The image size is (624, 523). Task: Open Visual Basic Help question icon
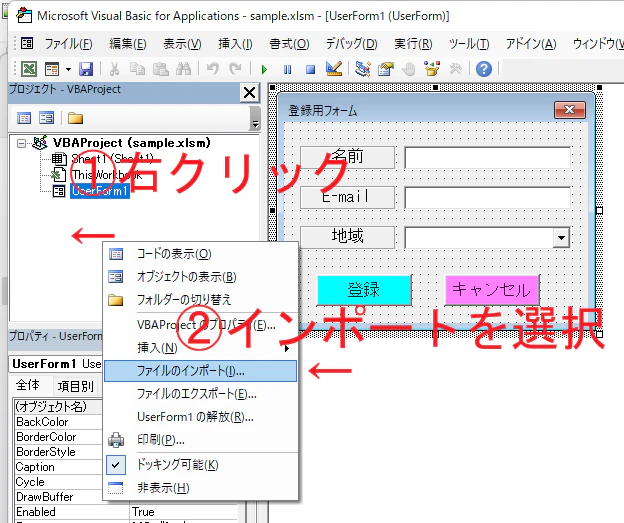click(484, 69)
